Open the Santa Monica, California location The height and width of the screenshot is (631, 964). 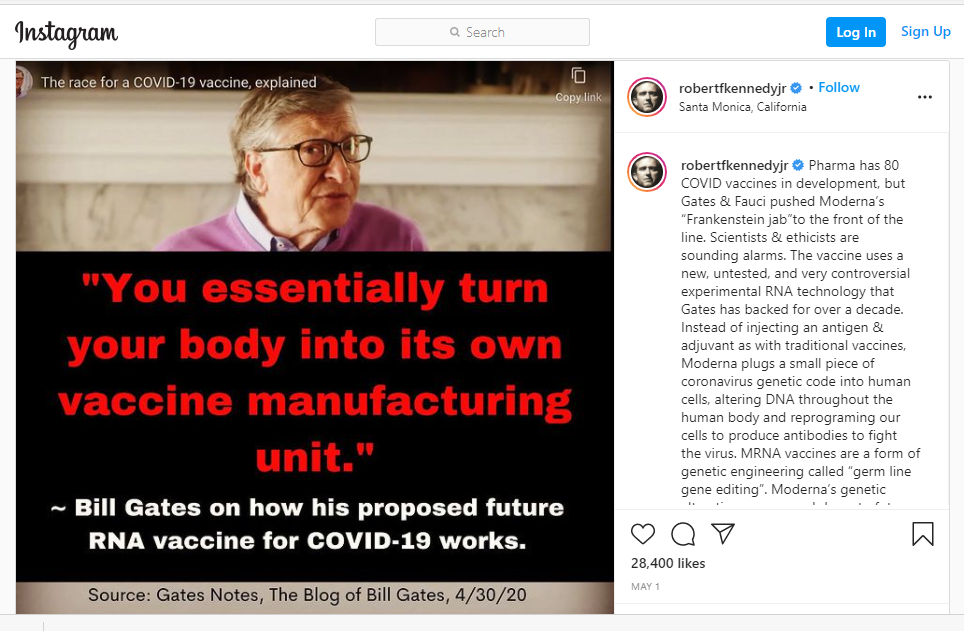click(742, 107)
